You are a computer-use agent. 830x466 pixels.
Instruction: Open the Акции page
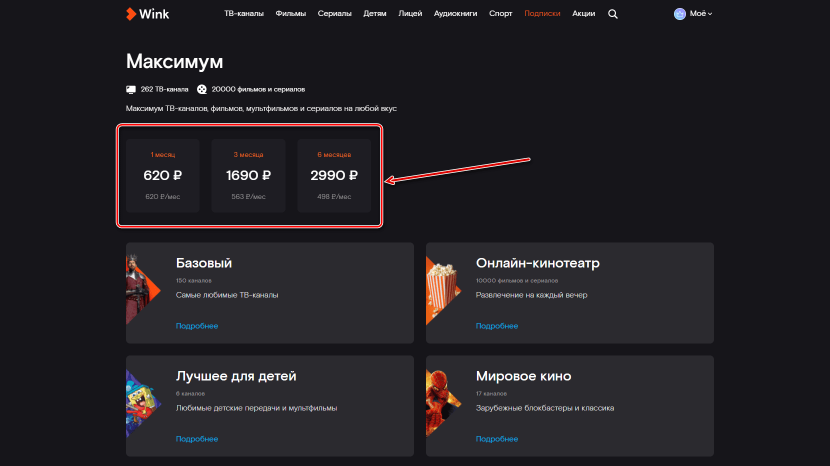(x=583, y=15)
